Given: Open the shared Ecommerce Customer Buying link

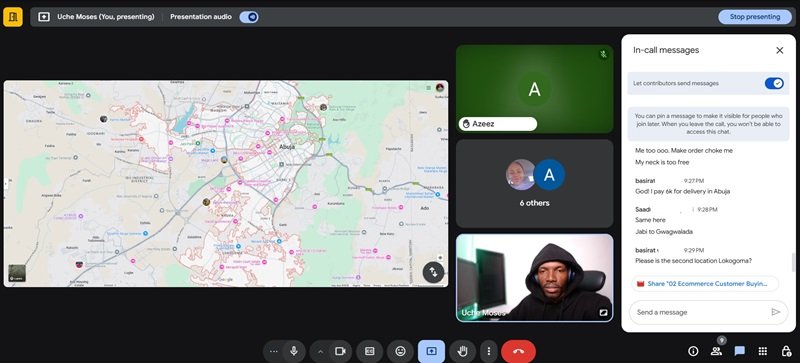Looking at the screenshot, I should coord(705,283).
